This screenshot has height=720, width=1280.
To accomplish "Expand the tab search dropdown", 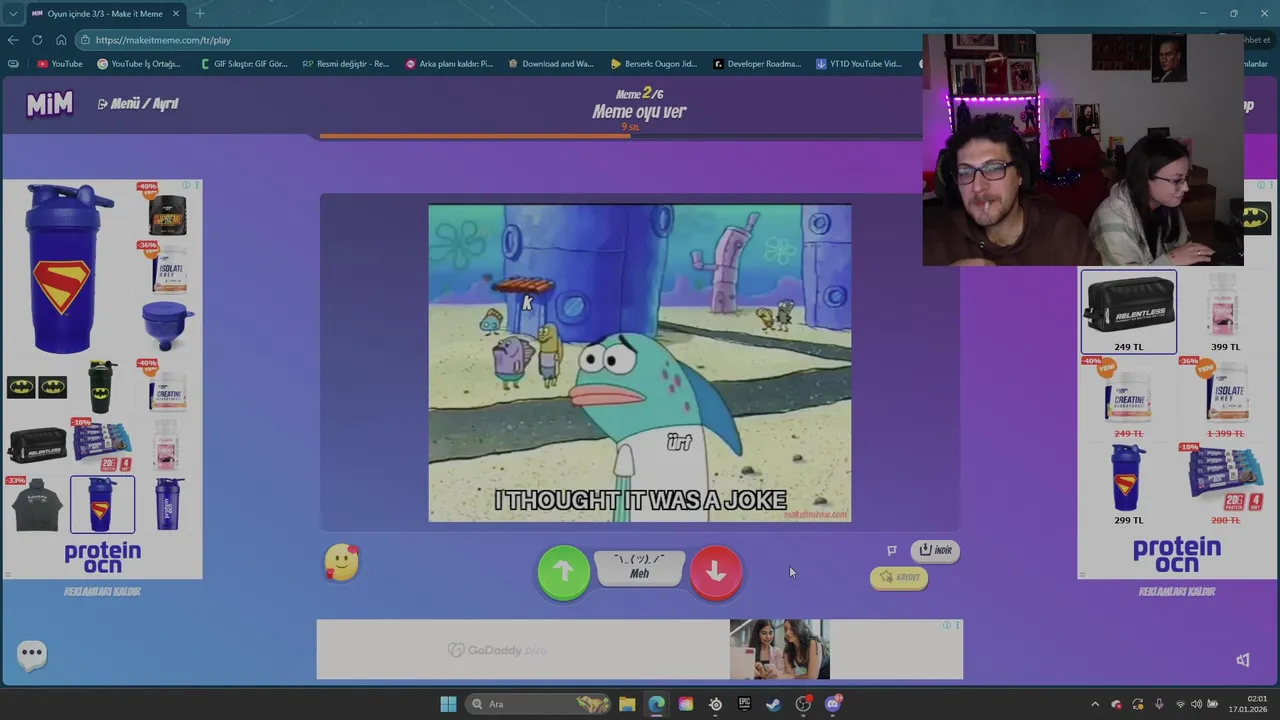I will pos(13,14).
